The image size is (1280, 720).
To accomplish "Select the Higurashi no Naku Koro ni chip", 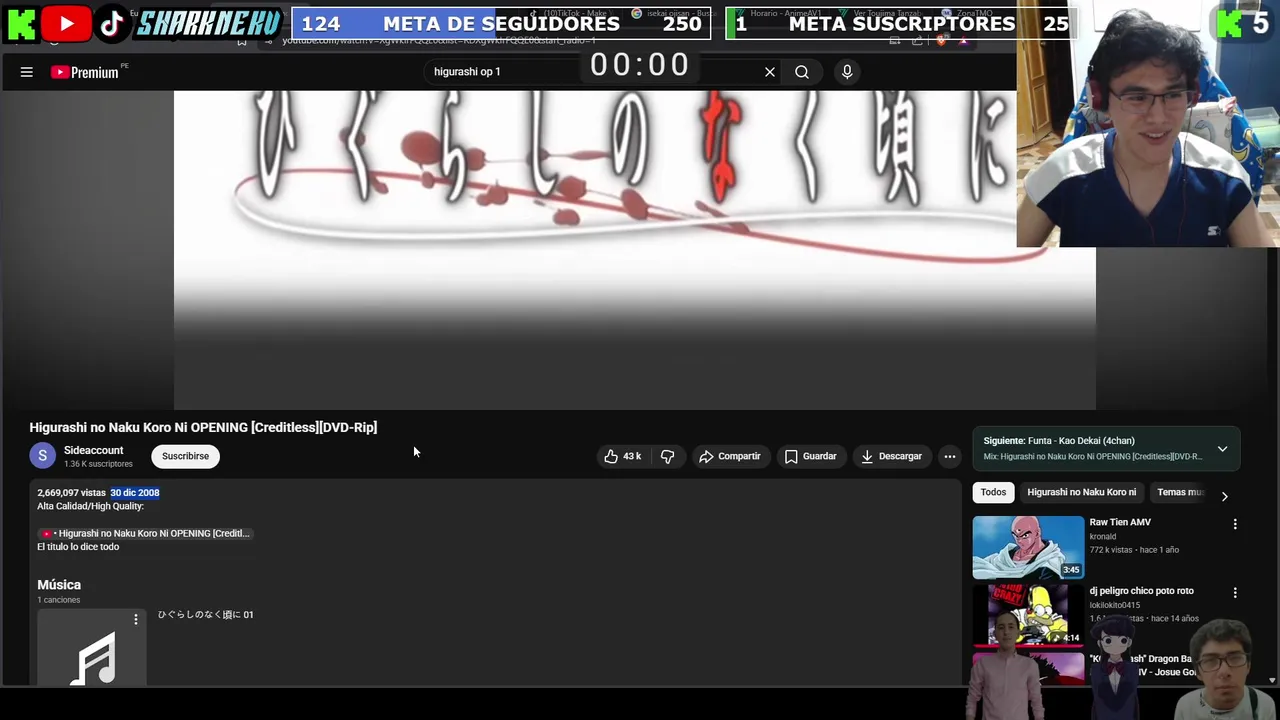I will 1081,492.
